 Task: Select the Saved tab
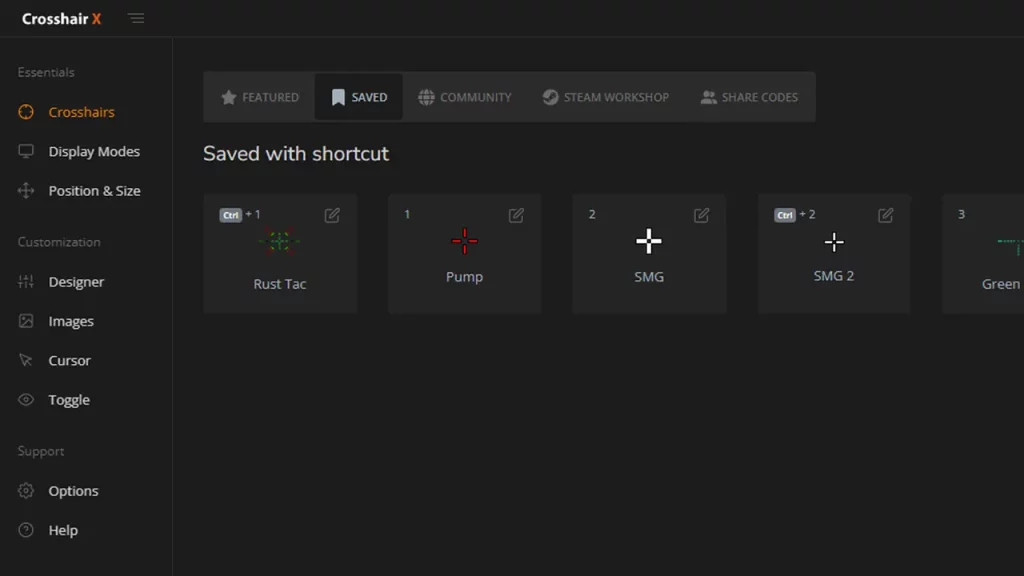point(359,97)
